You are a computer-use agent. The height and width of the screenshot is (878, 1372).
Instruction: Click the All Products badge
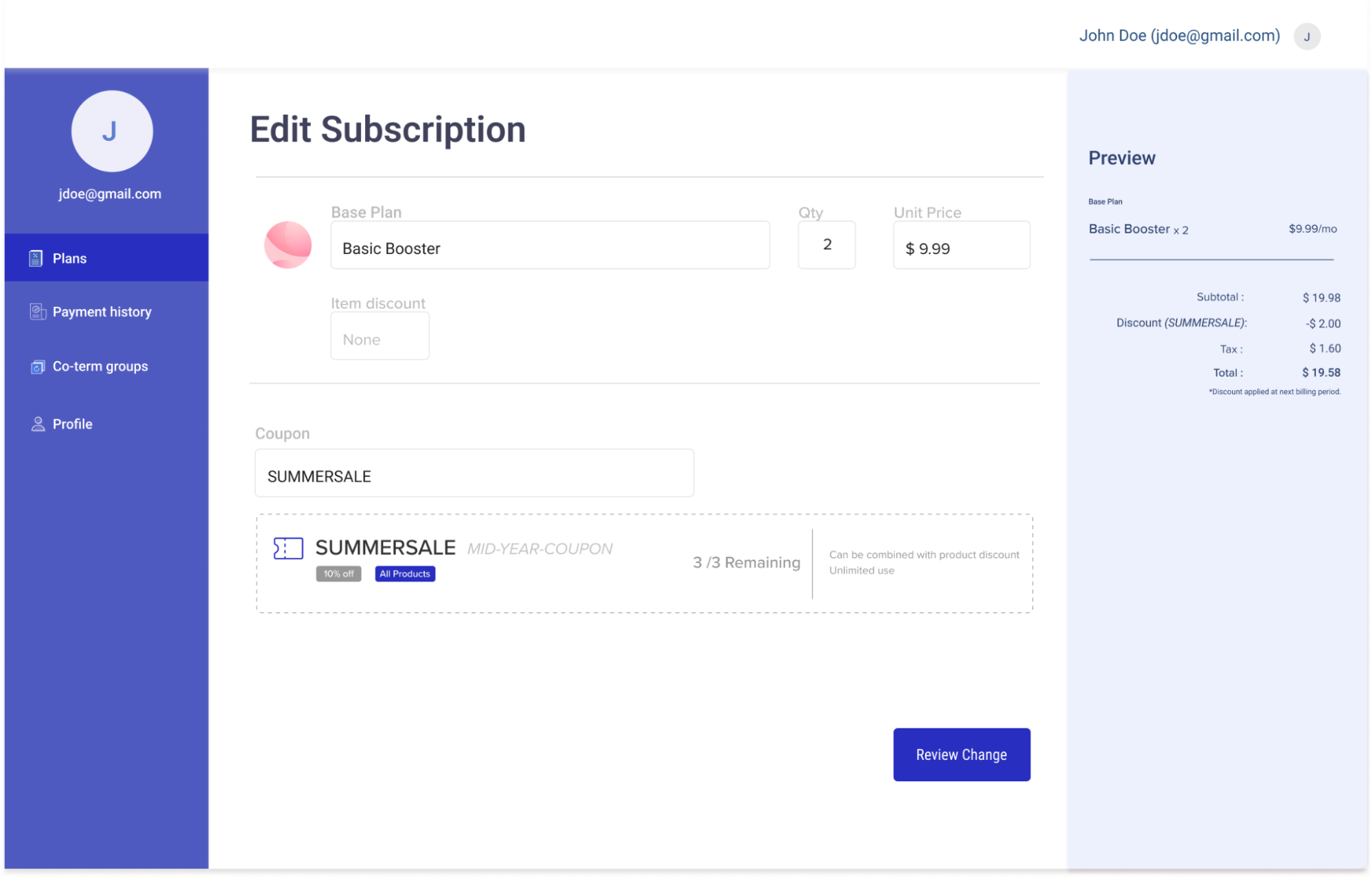pyautogui.click(x=404, y=573)
